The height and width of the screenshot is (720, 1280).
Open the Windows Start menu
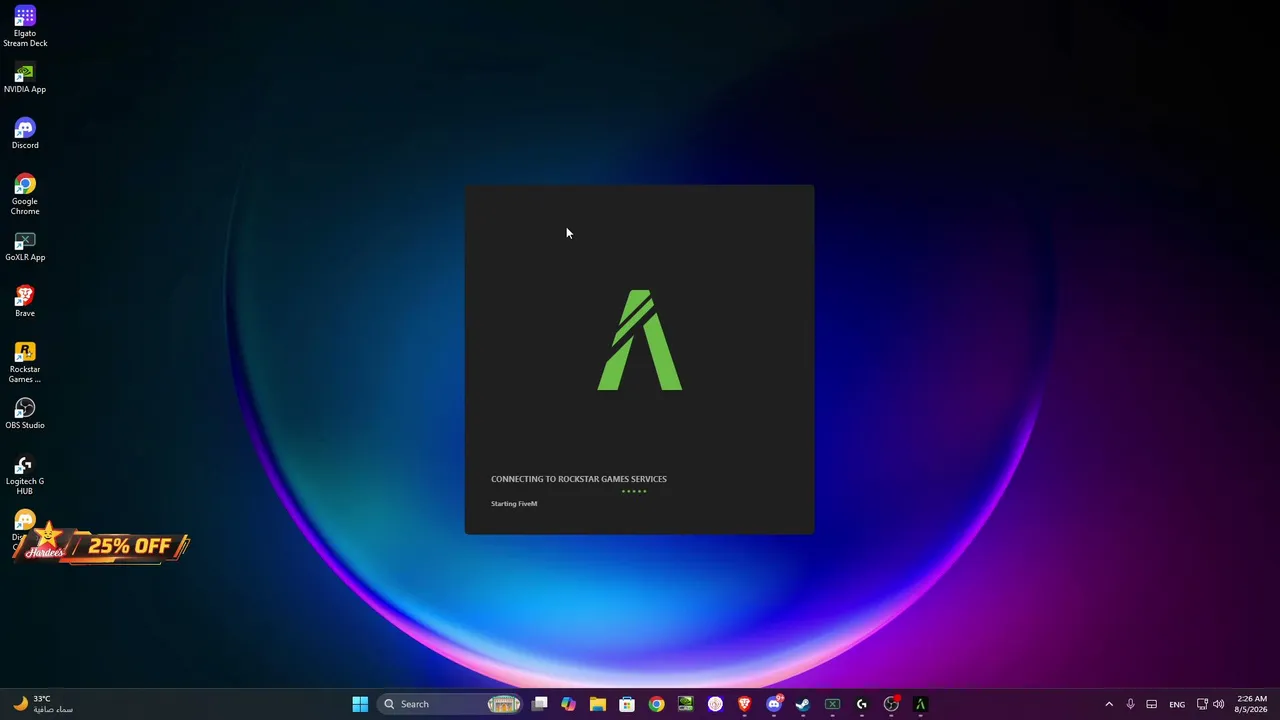click(360, 704)
